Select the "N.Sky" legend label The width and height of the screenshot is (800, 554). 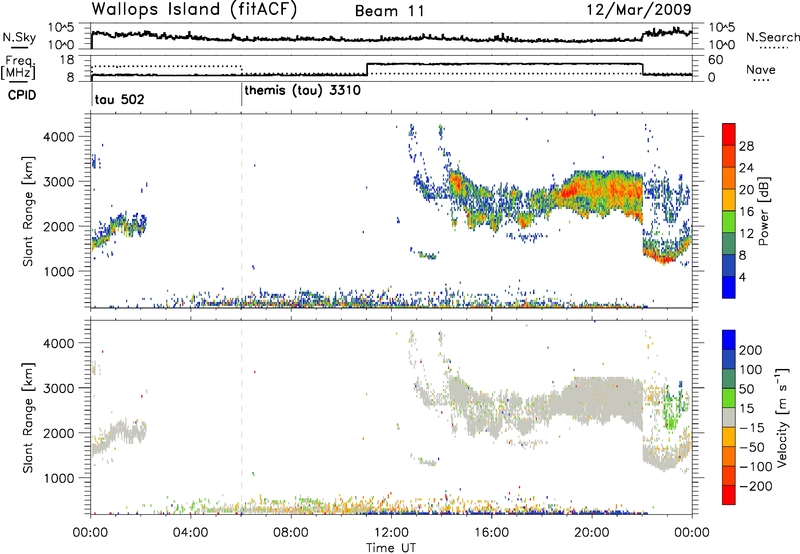point(19,37)
